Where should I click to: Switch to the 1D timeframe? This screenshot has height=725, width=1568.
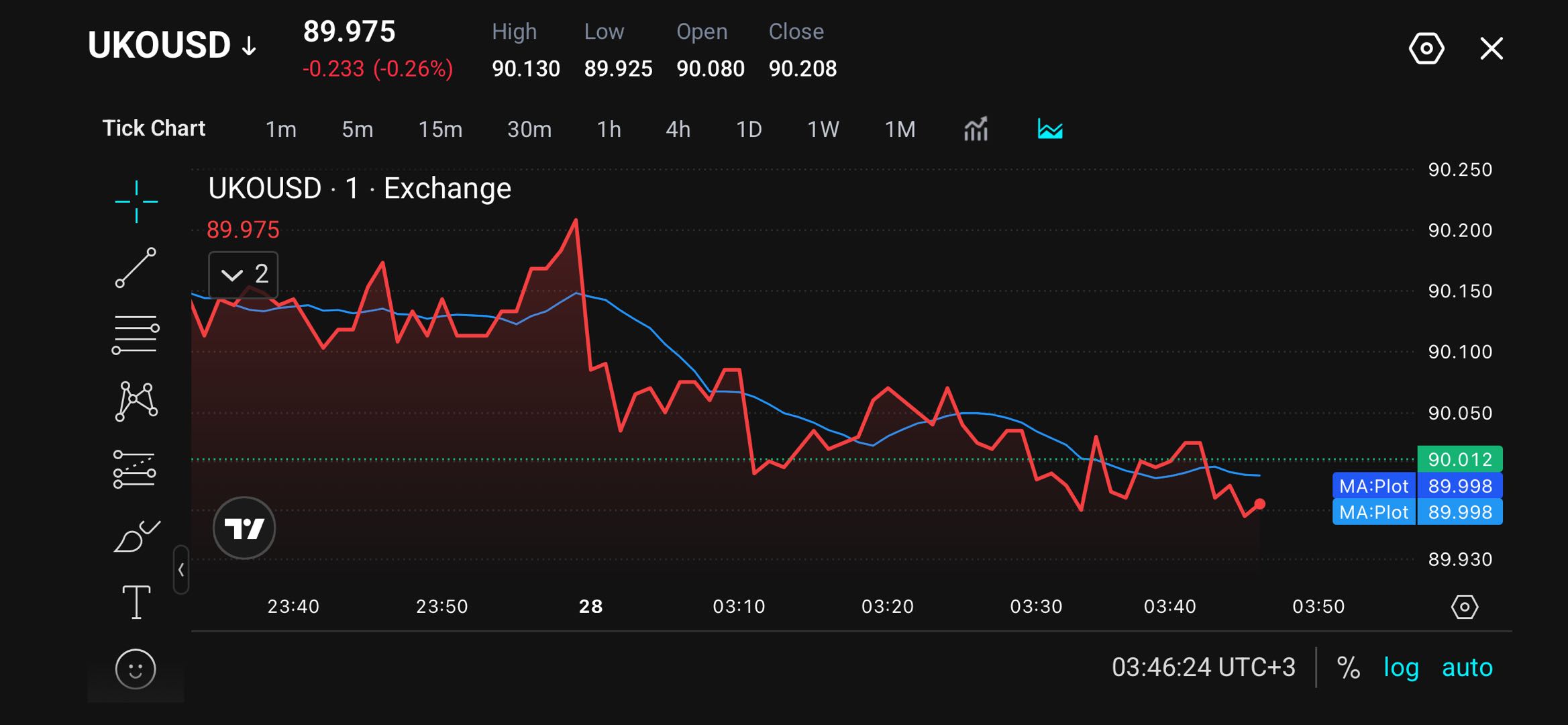(749, 129)
